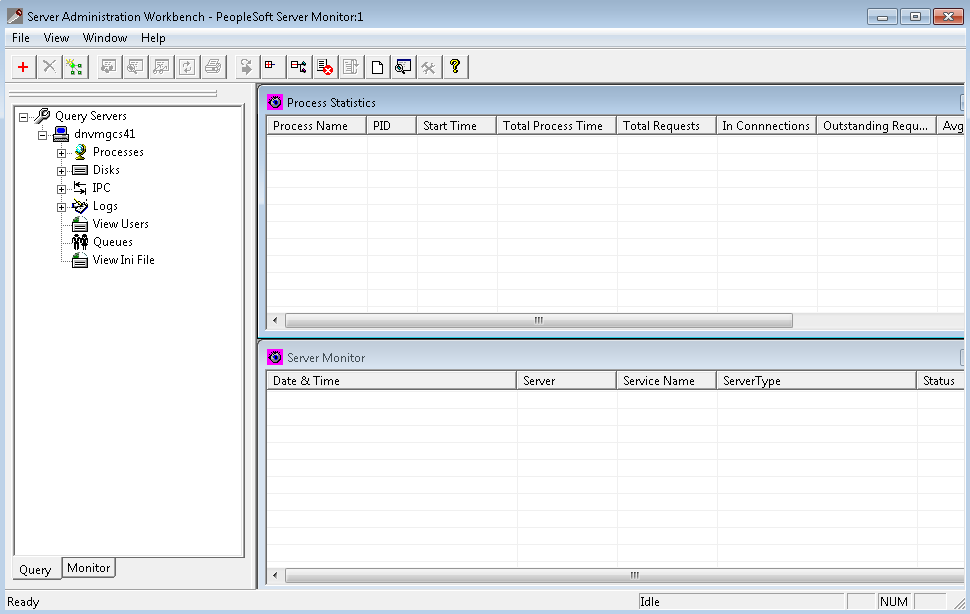Click the red plus add server icon
The image size is (970, 614).
(23, 67)
